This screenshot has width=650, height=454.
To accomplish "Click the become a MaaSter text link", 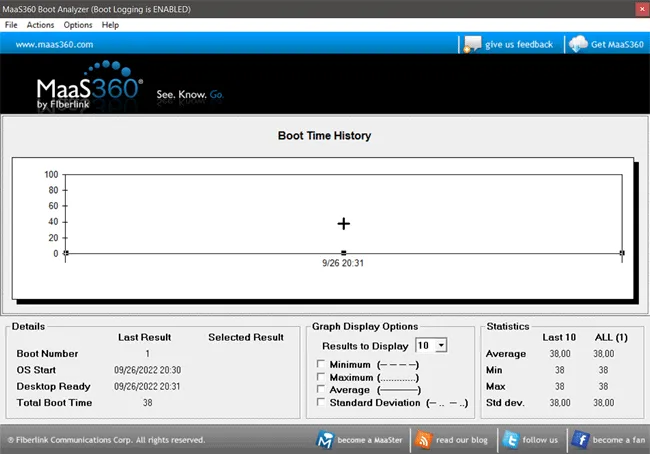I will pyautogui.click(x=370, y=440).
